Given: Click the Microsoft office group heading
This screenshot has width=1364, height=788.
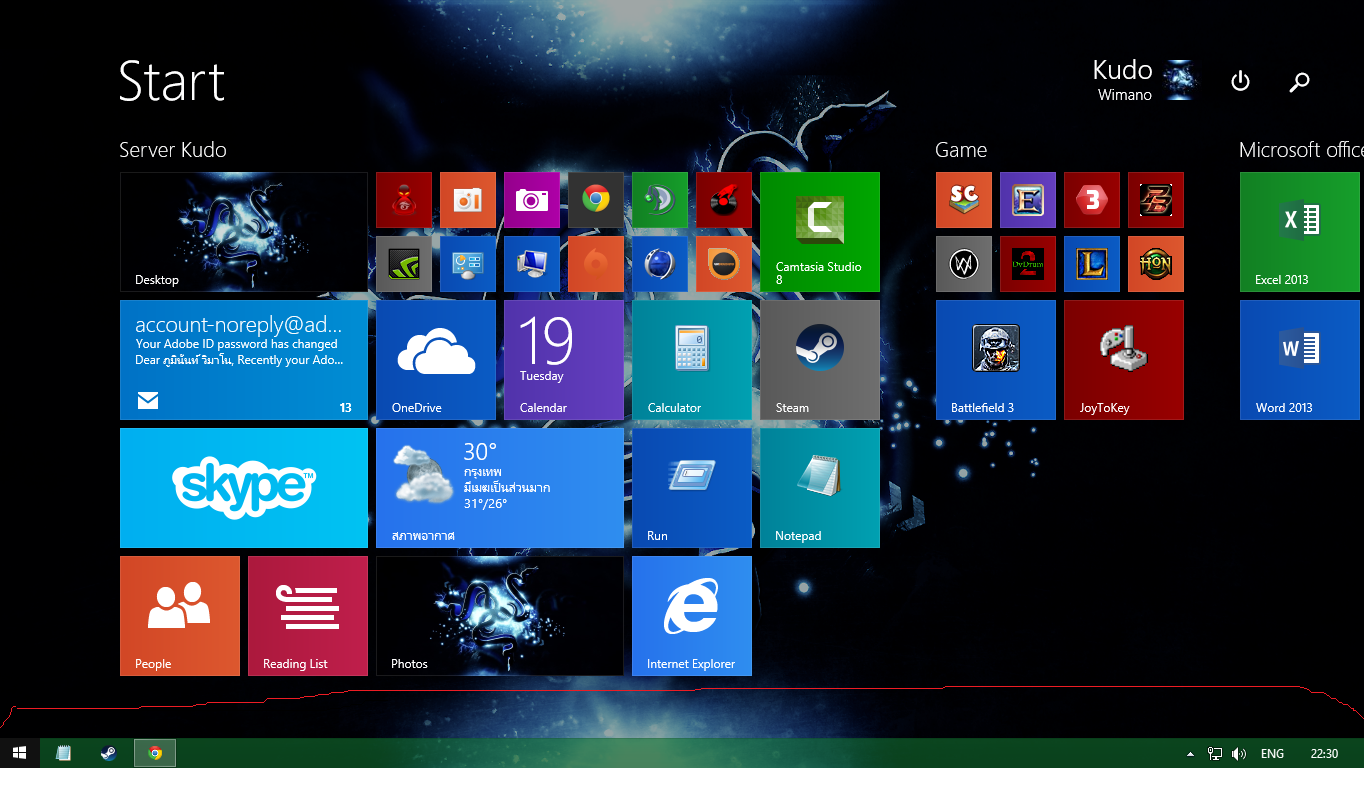Looking at the screenshot, I should click(x=1301, y=150).
